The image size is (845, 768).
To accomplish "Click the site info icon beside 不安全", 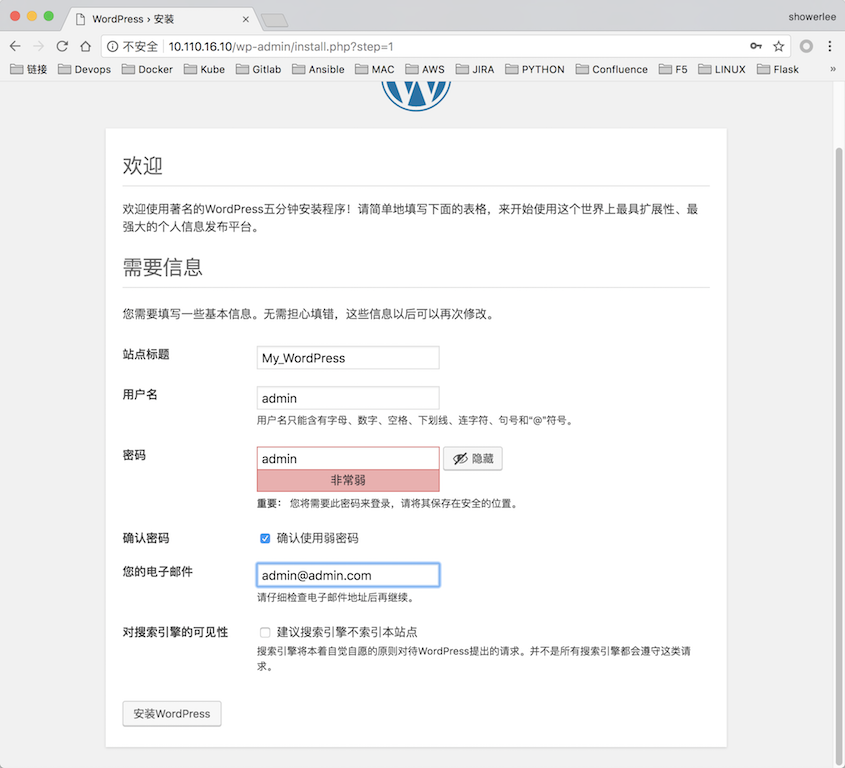I will 112,47.
